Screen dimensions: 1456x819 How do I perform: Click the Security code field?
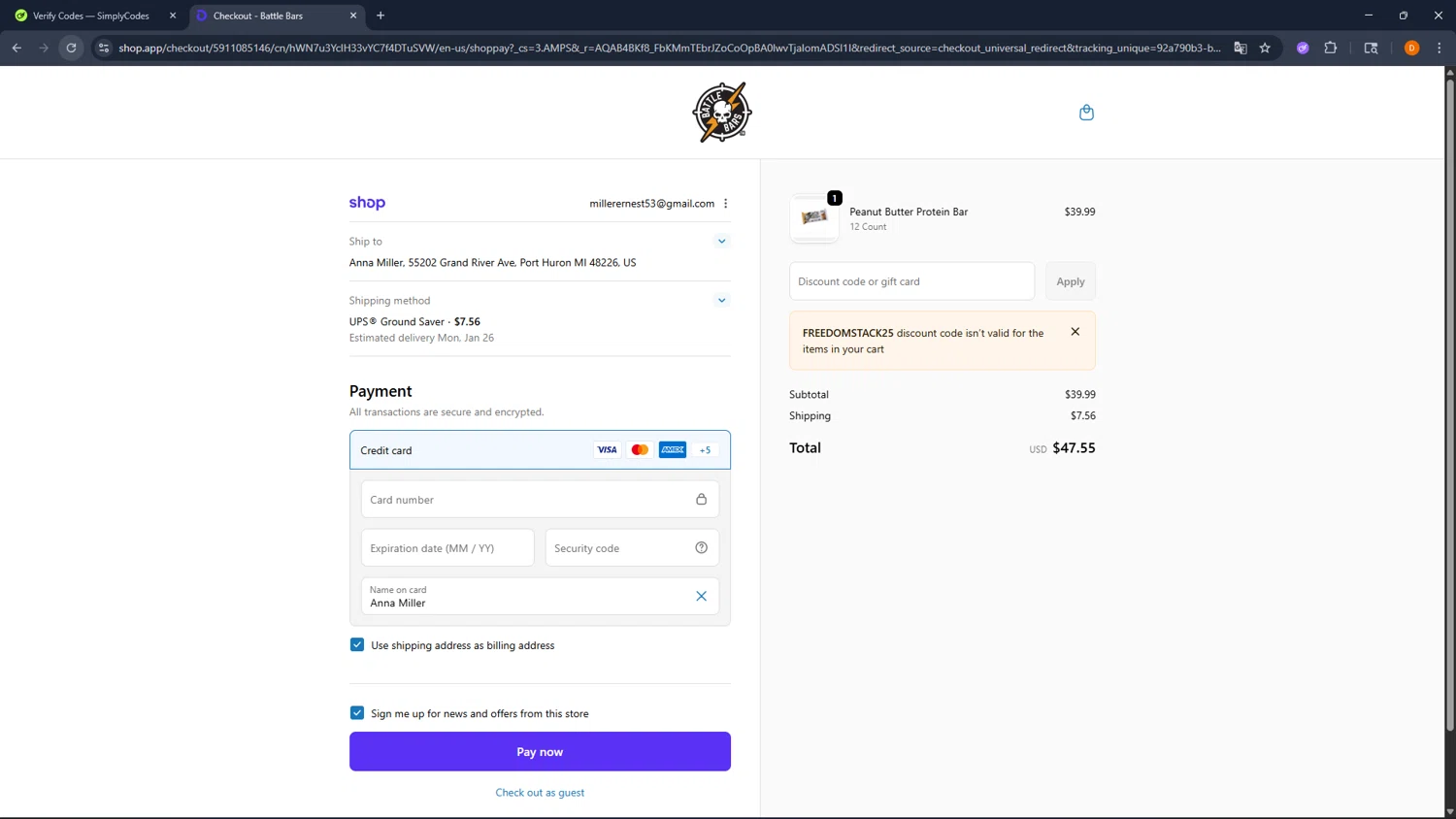click(x=632, y=548)
